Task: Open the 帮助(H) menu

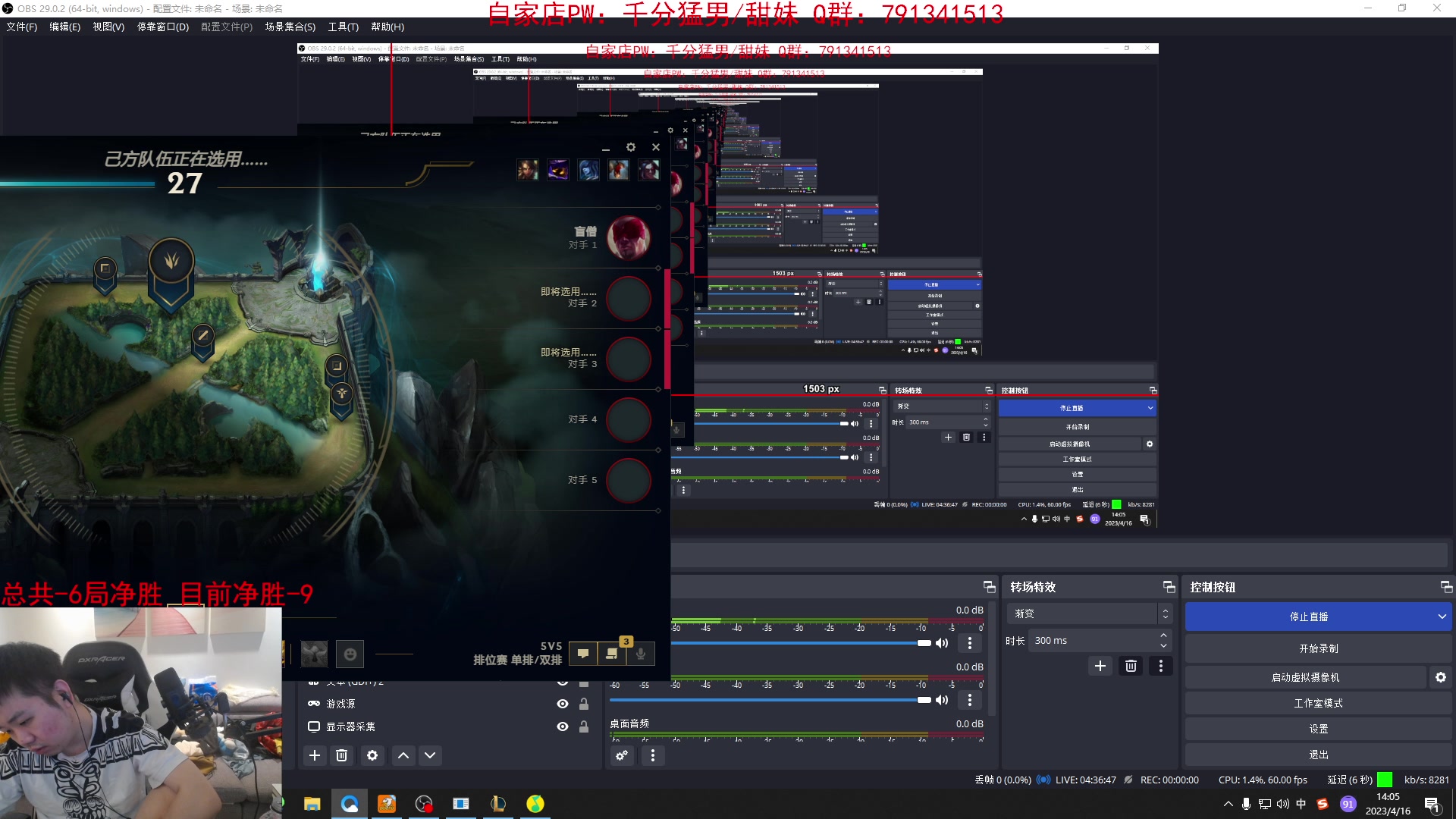Action: coord(388,27)
